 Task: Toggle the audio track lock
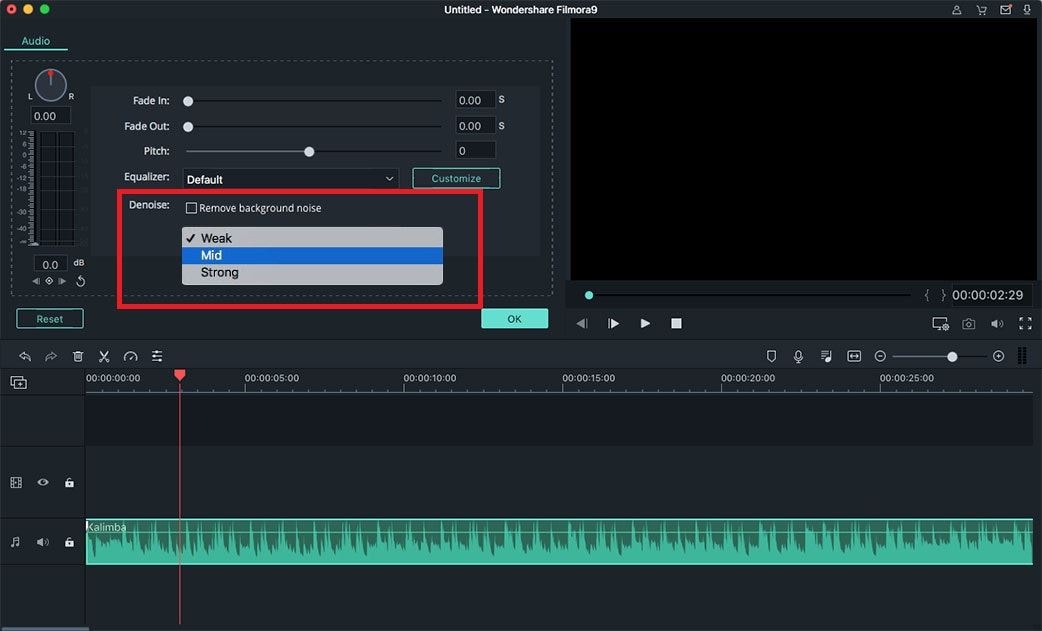(x=69, y=542)
